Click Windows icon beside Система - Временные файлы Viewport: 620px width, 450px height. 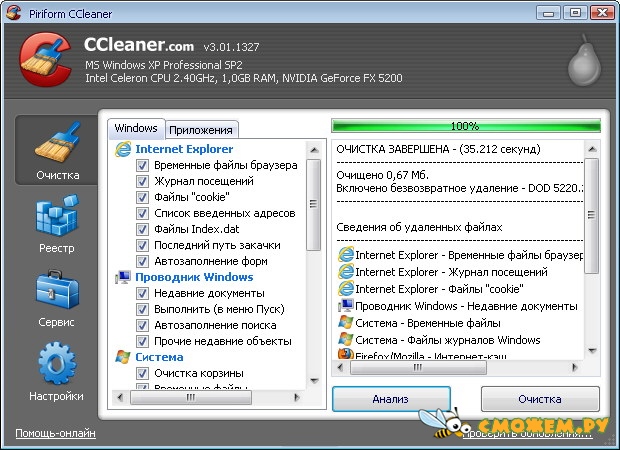(x=346, y=323)
